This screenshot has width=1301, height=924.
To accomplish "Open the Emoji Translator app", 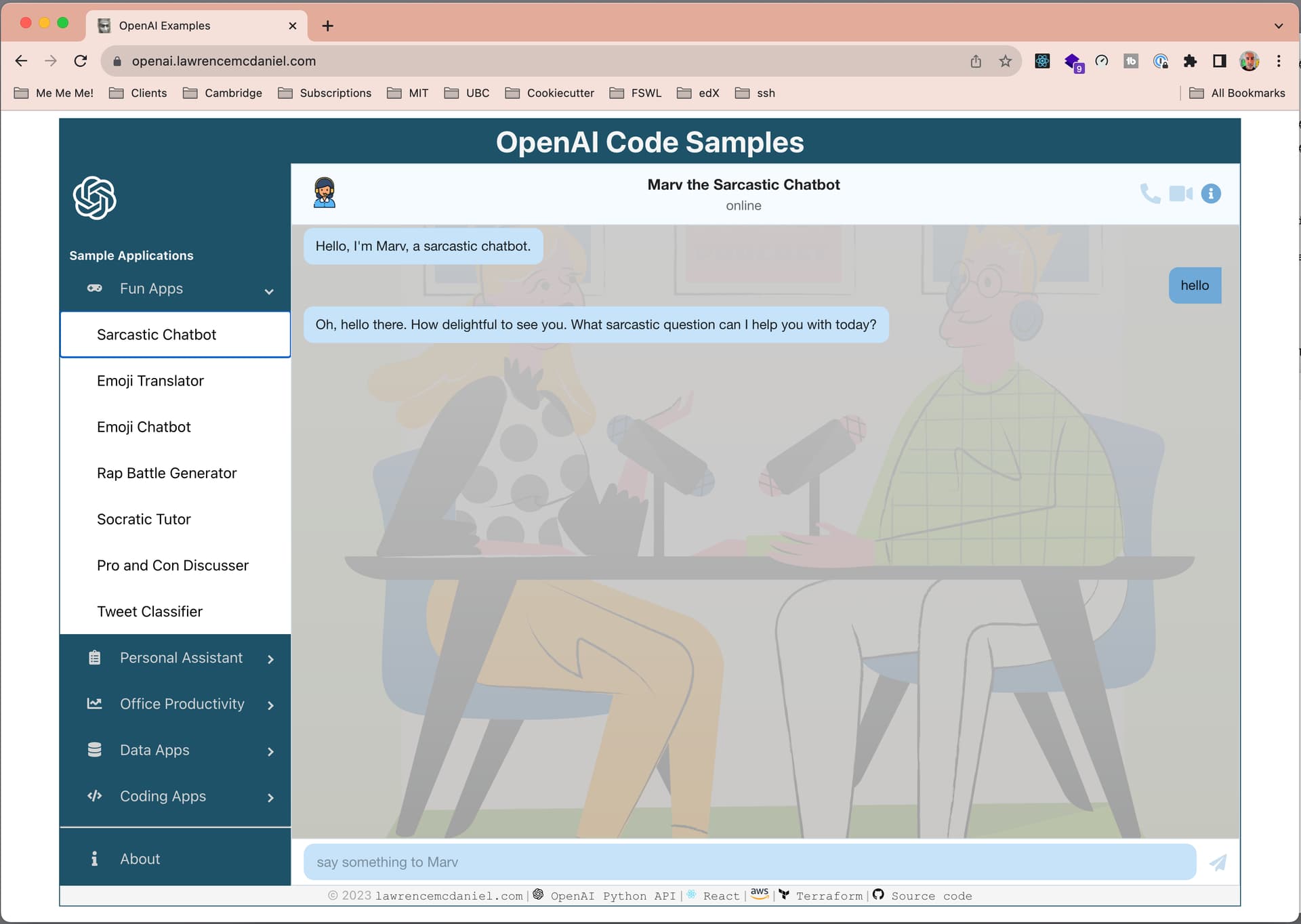I will (x=175, y=381).
